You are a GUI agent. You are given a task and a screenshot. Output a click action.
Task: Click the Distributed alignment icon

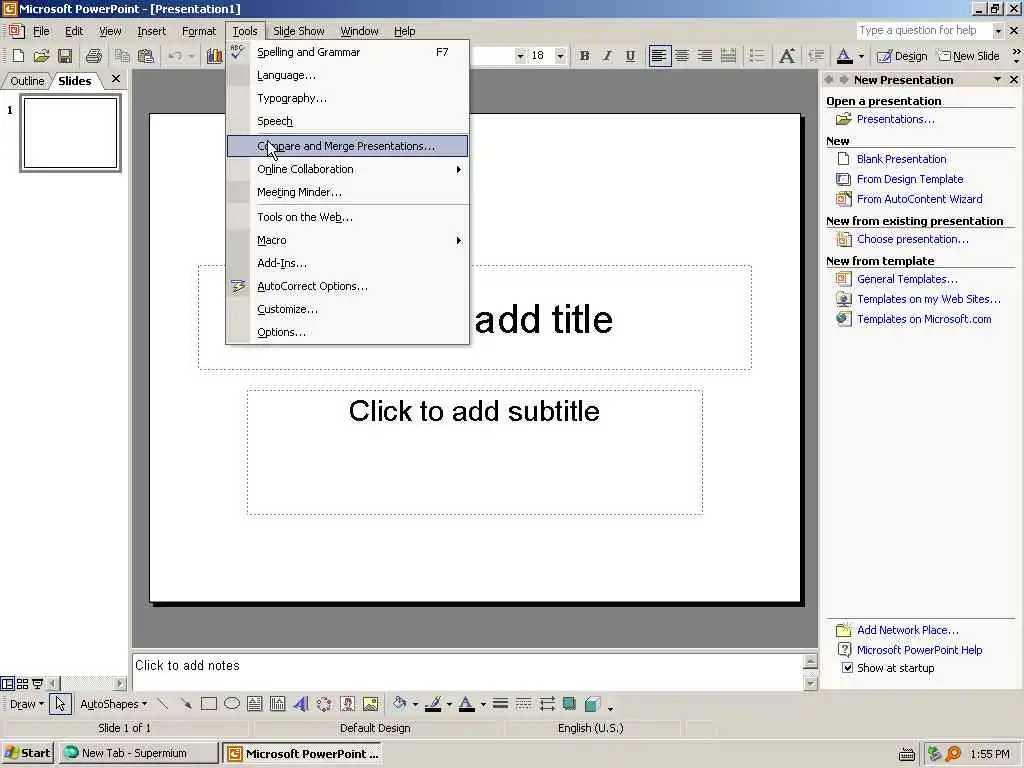728,56
